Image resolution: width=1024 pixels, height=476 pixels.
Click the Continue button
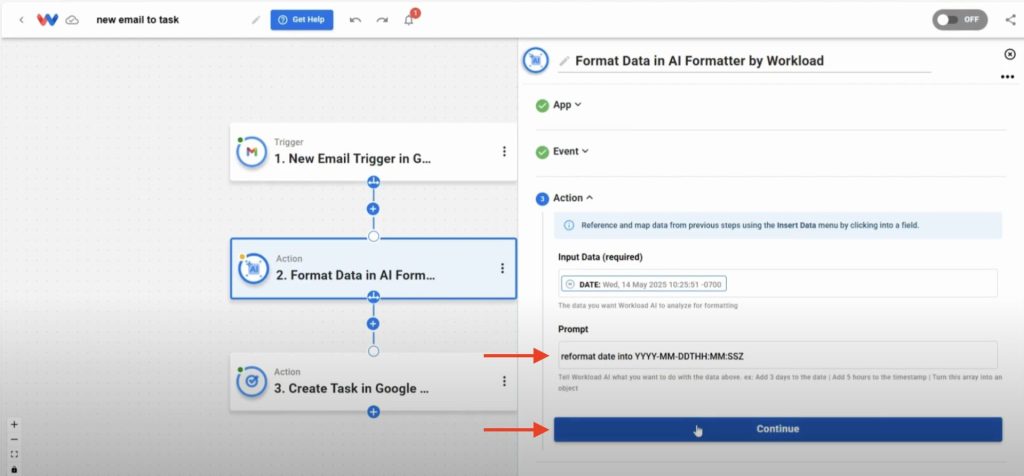tap(778, 429)
